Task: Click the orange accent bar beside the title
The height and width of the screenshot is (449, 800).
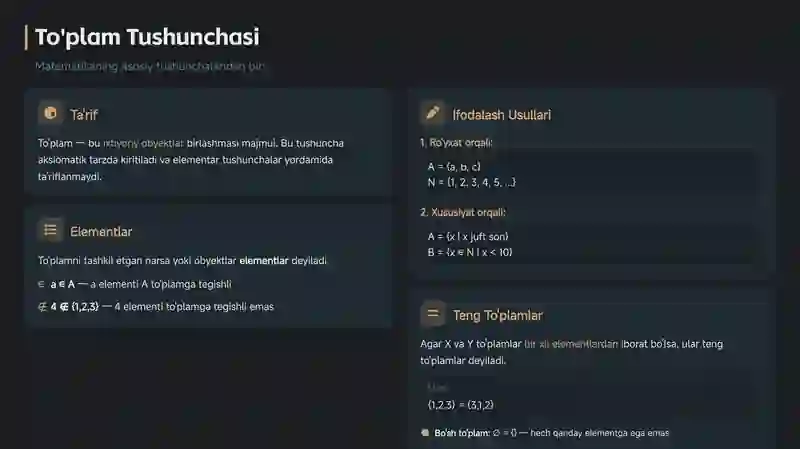Action: click(x=26, y=38)
